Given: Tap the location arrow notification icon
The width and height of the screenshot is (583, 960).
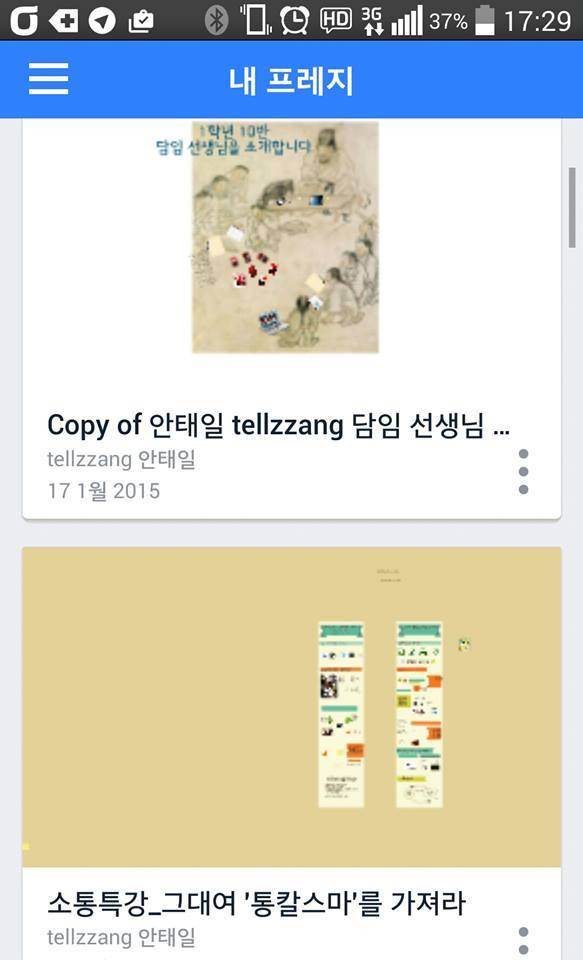Looking at the screenshot, I should (102, 21).
